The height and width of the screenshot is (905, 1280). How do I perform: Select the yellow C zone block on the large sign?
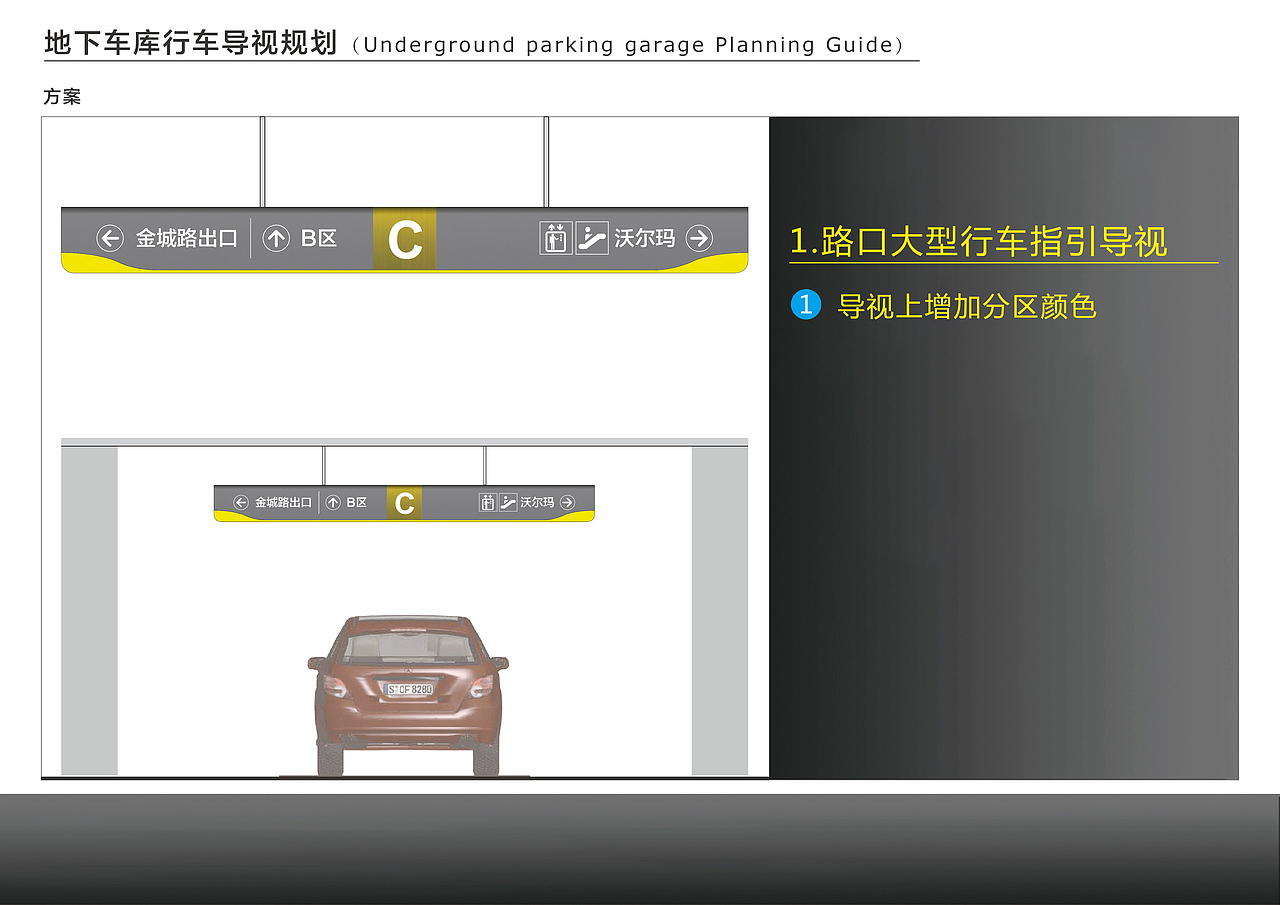click(405, 238)
